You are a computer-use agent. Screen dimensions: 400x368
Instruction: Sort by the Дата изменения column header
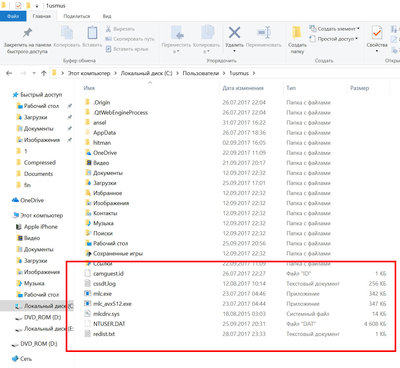[243, 88]
